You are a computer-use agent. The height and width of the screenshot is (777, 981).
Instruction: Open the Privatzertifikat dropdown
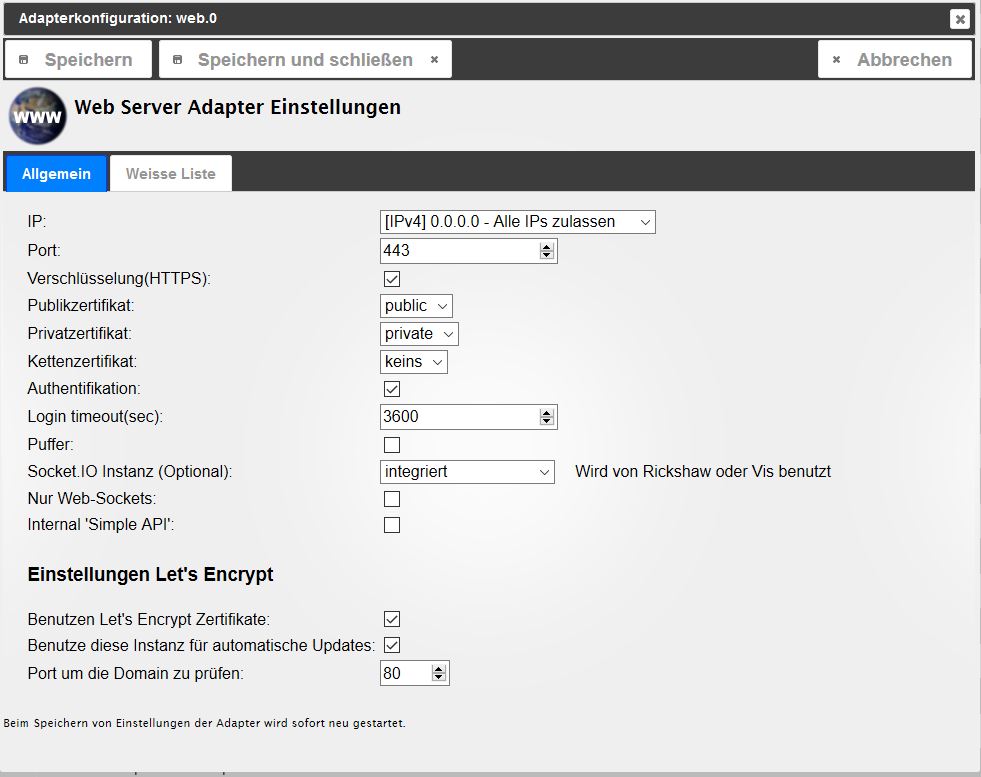pos(419,333)
